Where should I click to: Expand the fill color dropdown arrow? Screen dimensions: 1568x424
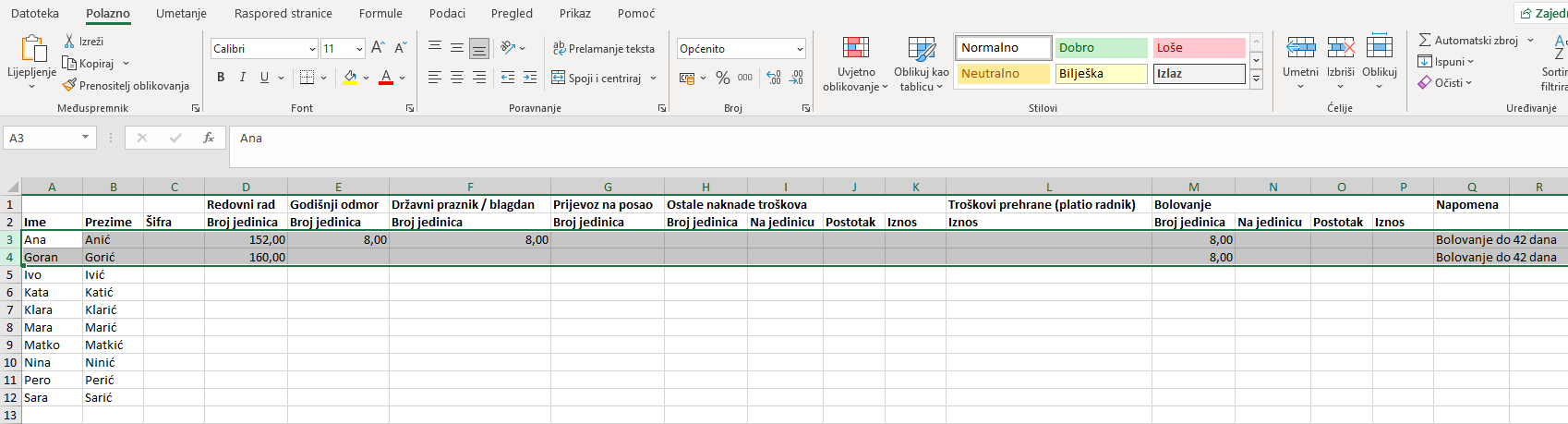366,79
